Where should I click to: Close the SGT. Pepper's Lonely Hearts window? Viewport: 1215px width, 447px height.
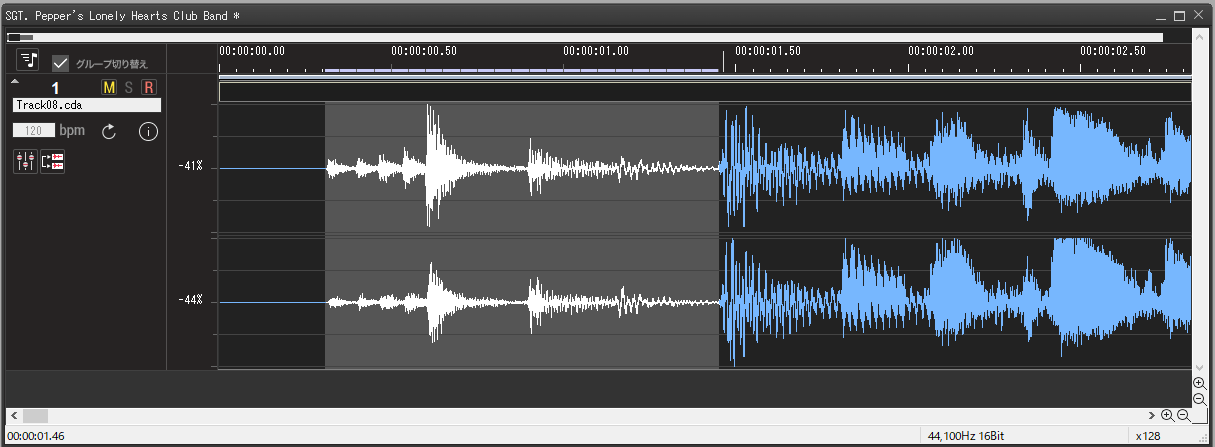[1199, 15]
